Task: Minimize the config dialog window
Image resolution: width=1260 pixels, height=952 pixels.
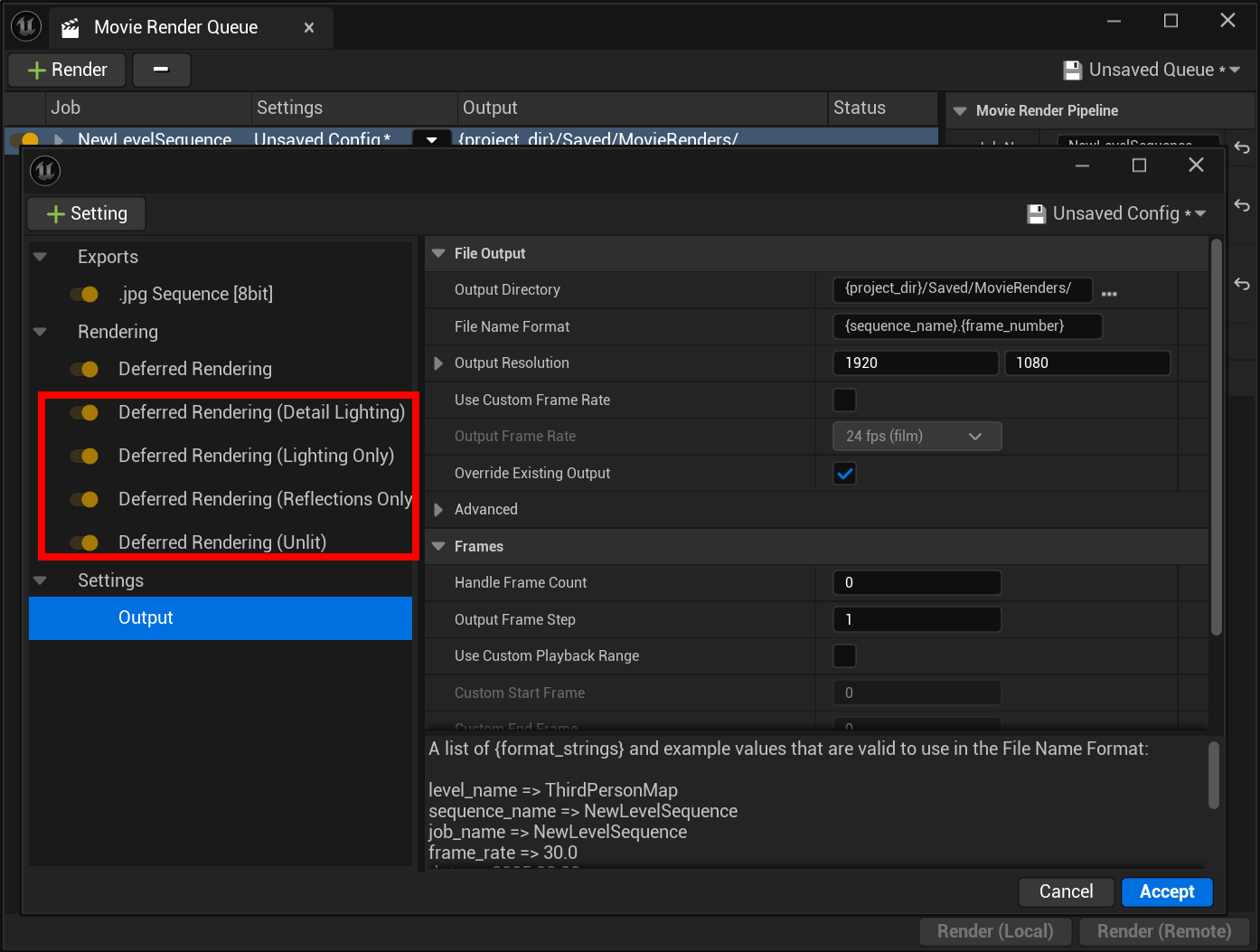Action: [1082, 165]
